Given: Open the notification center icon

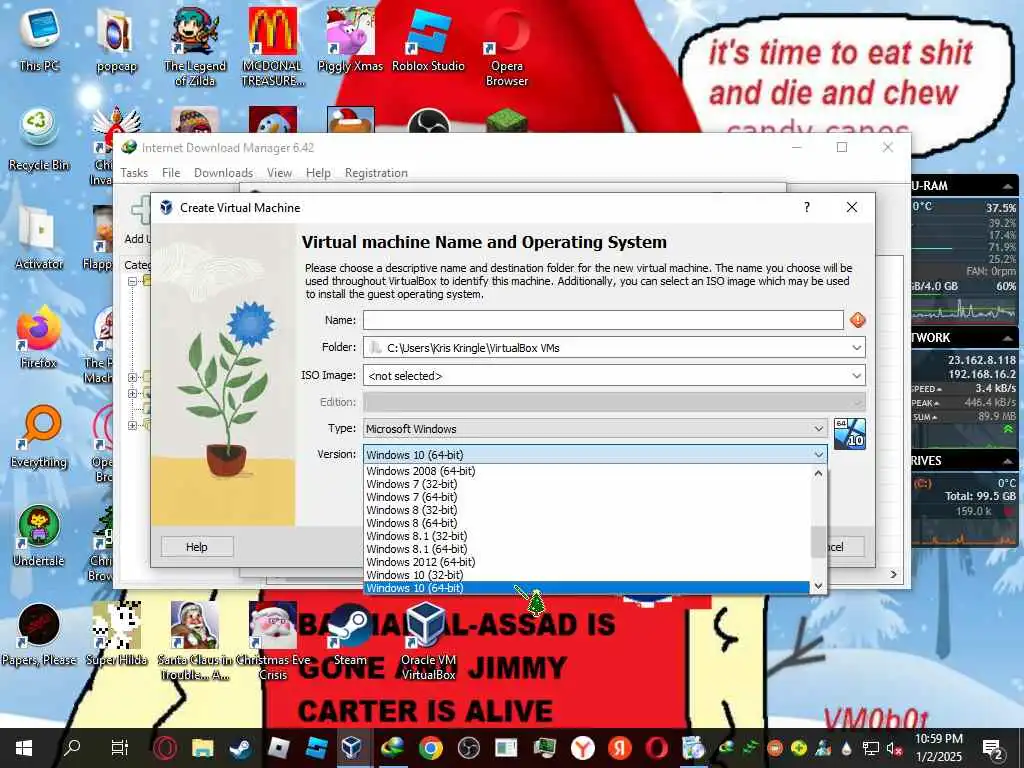Looking at the screenshot, I should pos(993,748).
